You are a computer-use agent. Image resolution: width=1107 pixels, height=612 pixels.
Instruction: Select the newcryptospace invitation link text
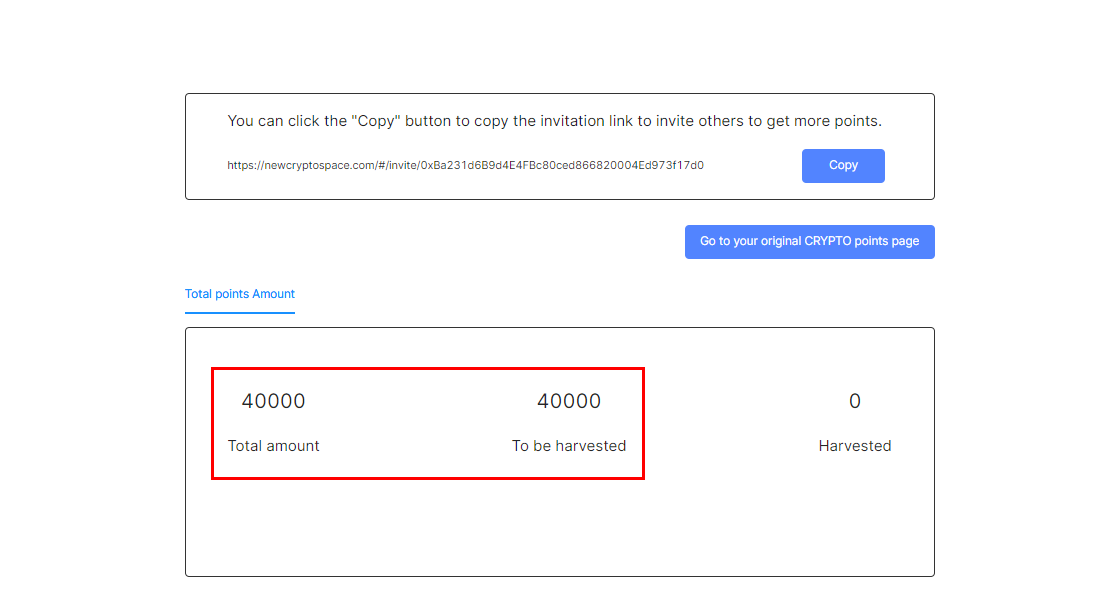pyautogui.click(x=465, y=165)
